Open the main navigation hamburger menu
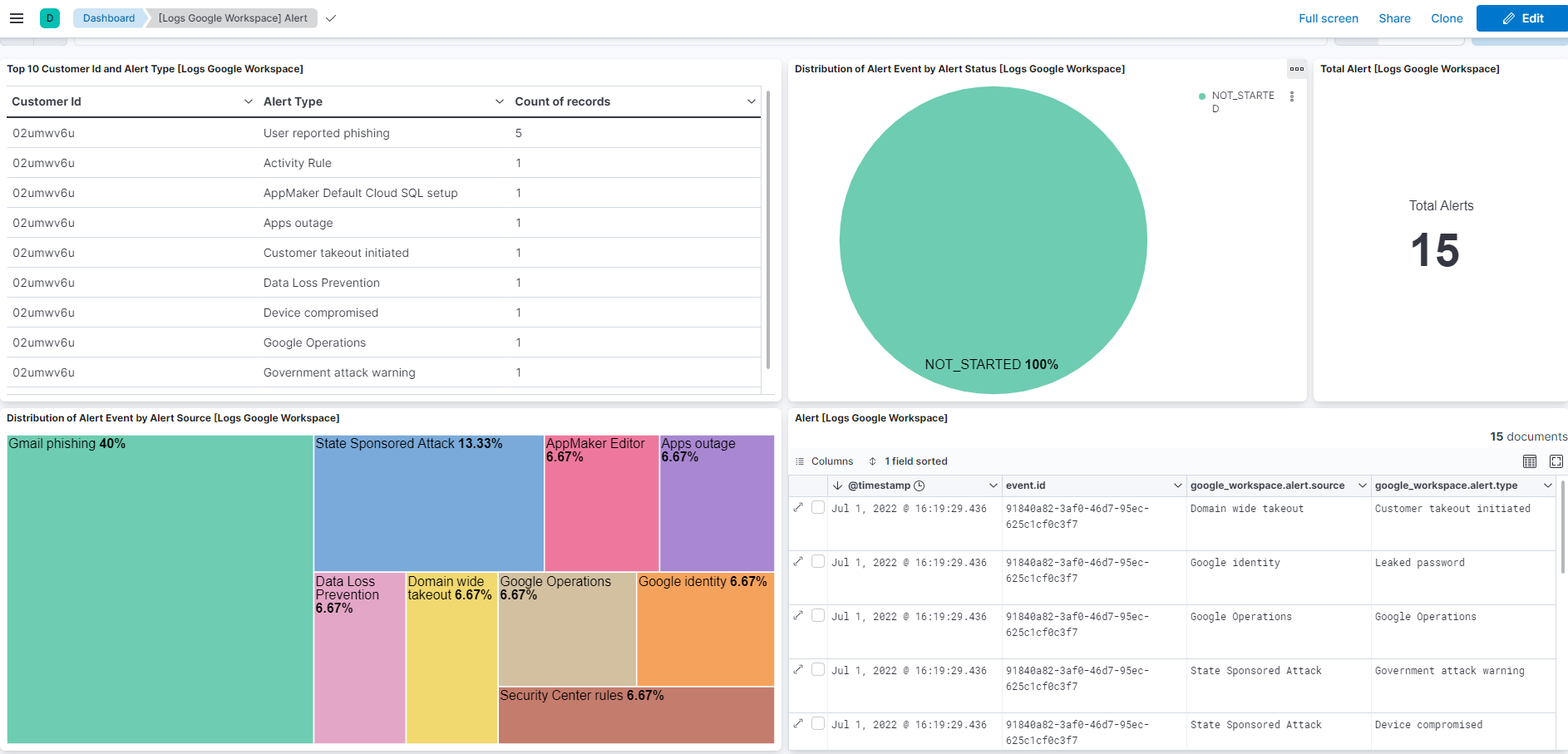The width and height of the screenshot is (1568, 754). click(x=17, y=18)
